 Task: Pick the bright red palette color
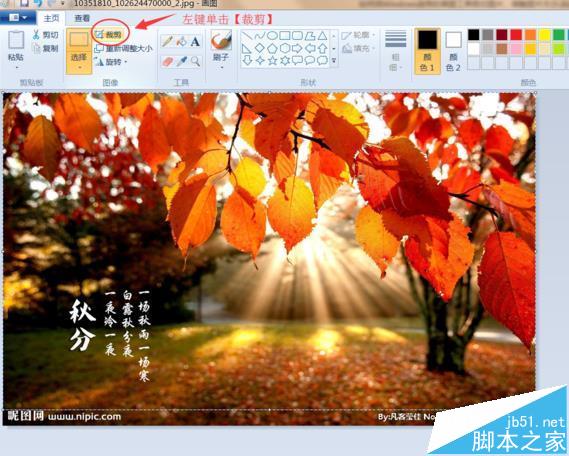pos(516,35)
